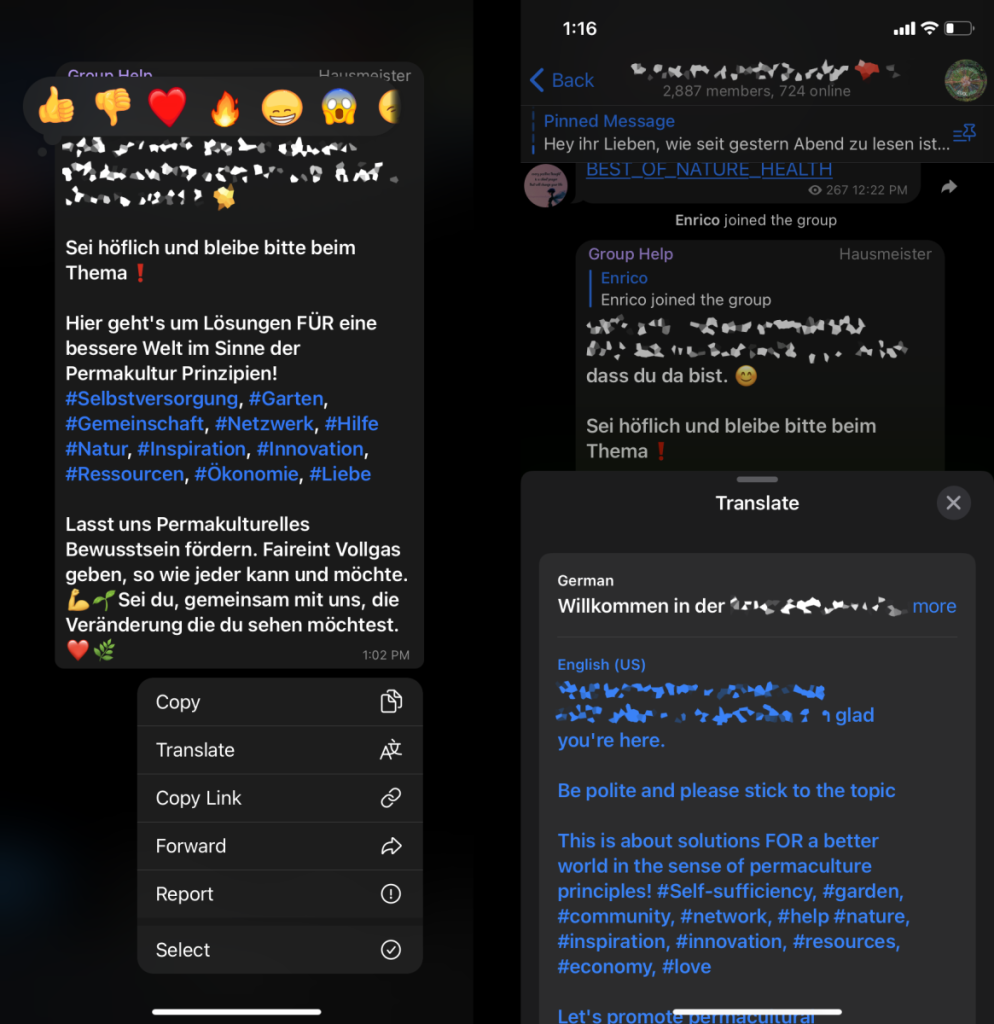Viewport: 994px width, 1024px height.
Task: React with the screaming face emoji
Action: coord(339,106)
